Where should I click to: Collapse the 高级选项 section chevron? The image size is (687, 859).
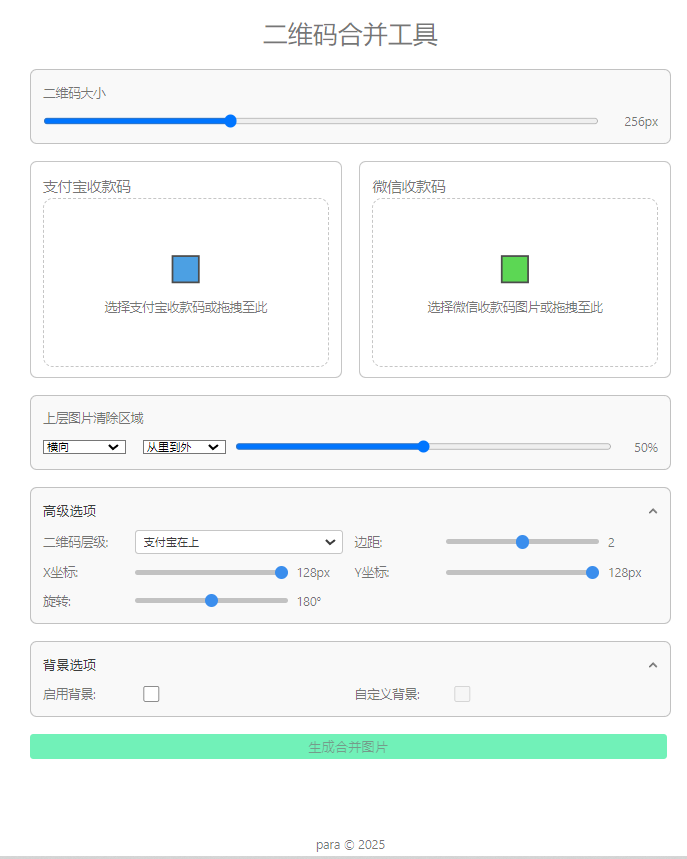[653, 511]
